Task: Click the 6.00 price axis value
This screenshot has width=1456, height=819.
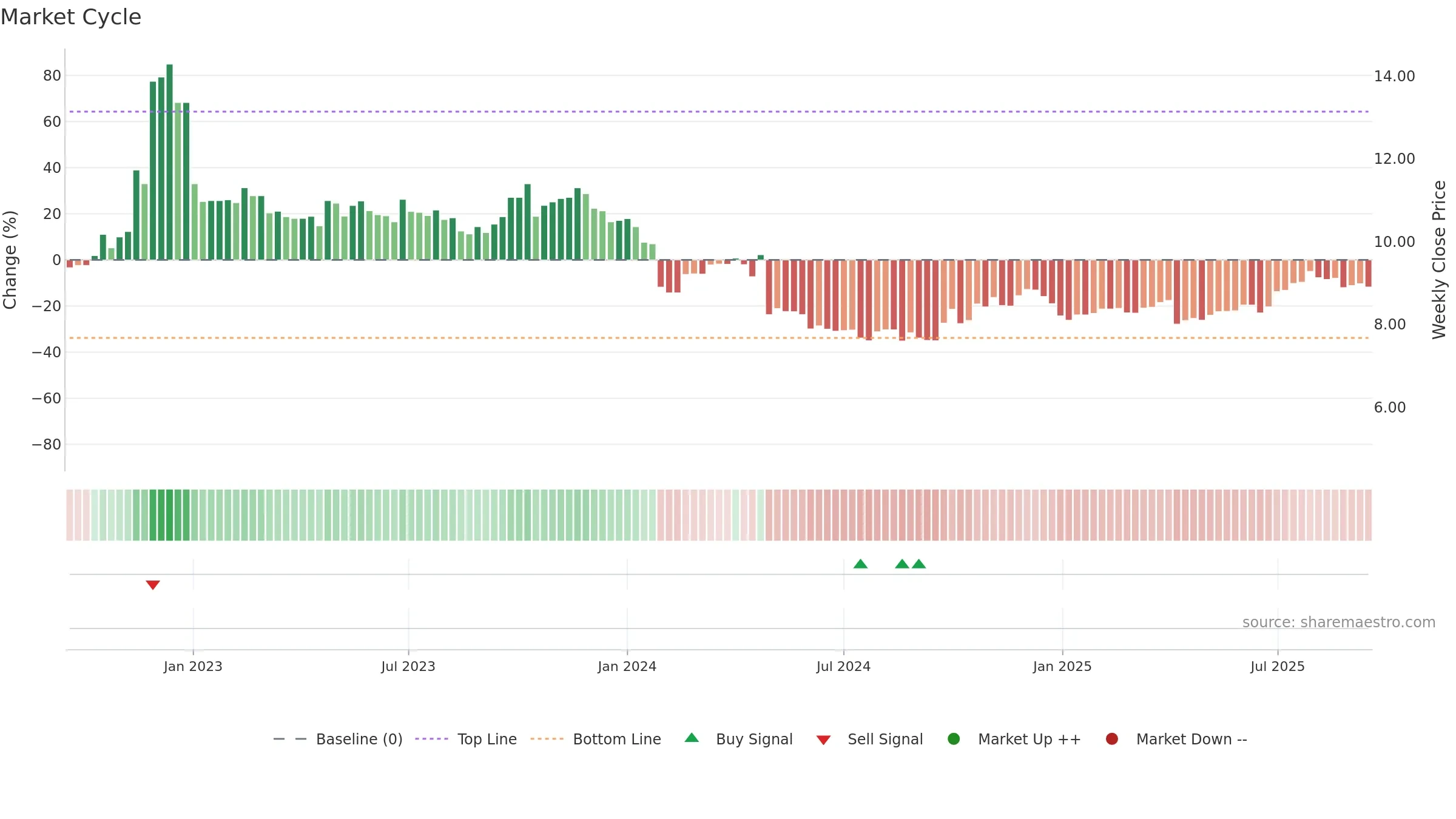Action: click(1390, 407)
